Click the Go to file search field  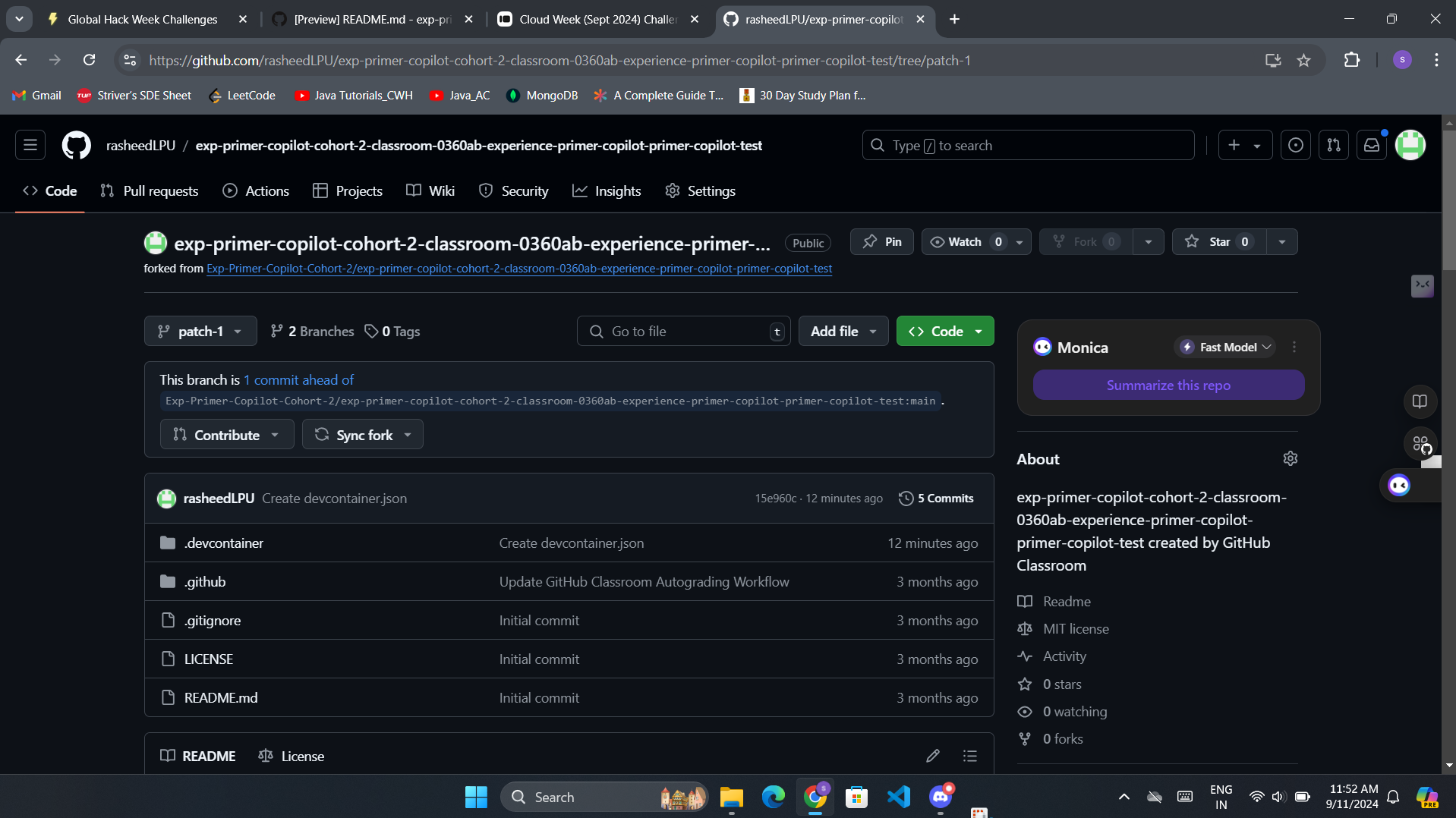point(683,331)
